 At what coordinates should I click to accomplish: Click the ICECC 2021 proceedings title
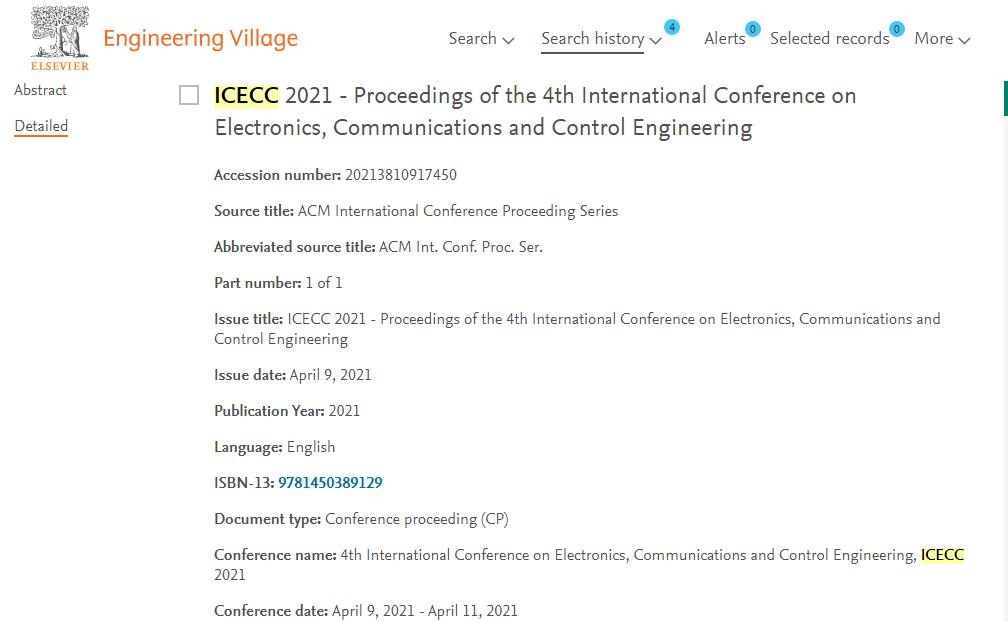(x=535, y=111)
